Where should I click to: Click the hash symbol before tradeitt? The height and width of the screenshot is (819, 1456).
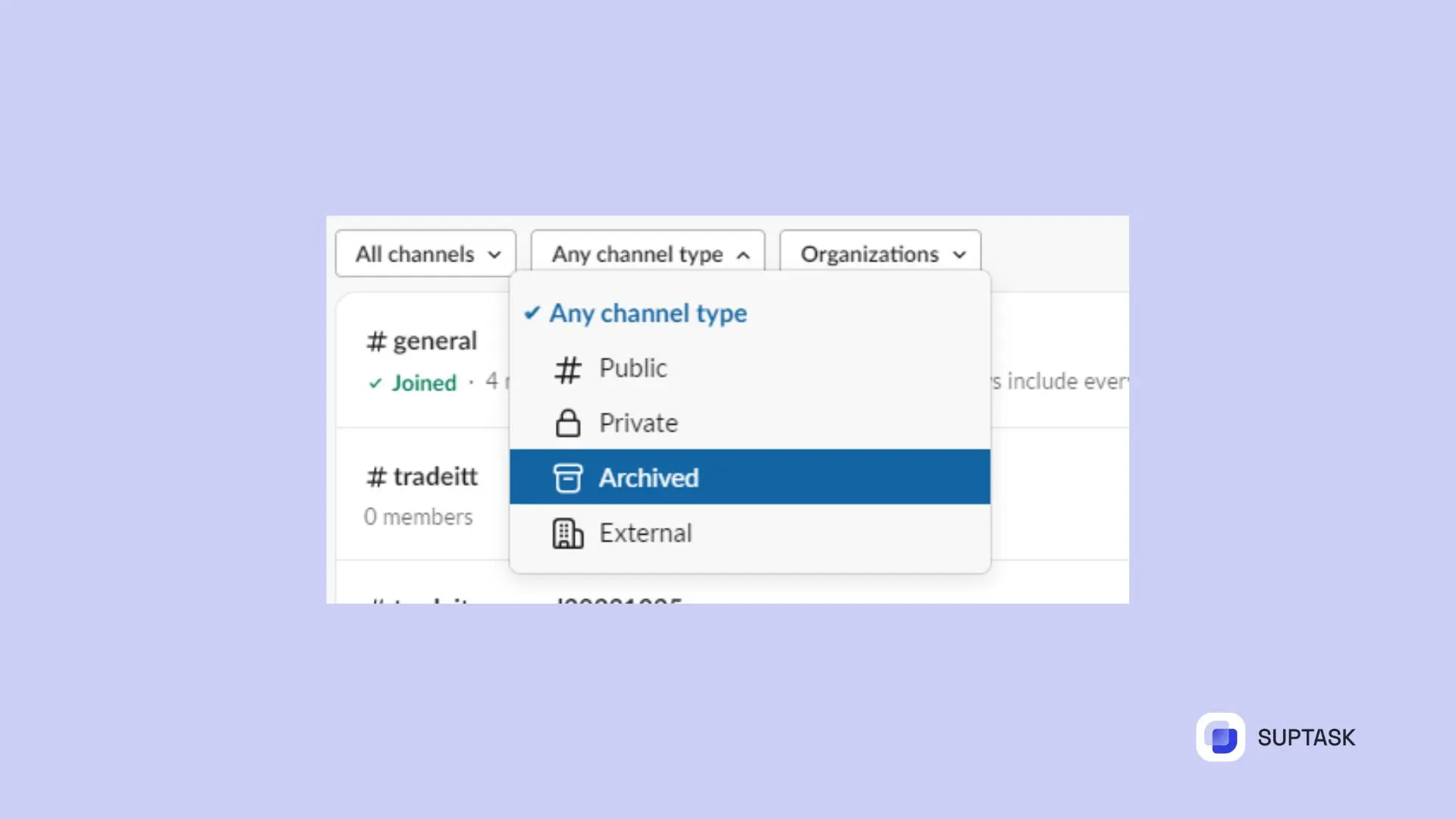[376, 477]
